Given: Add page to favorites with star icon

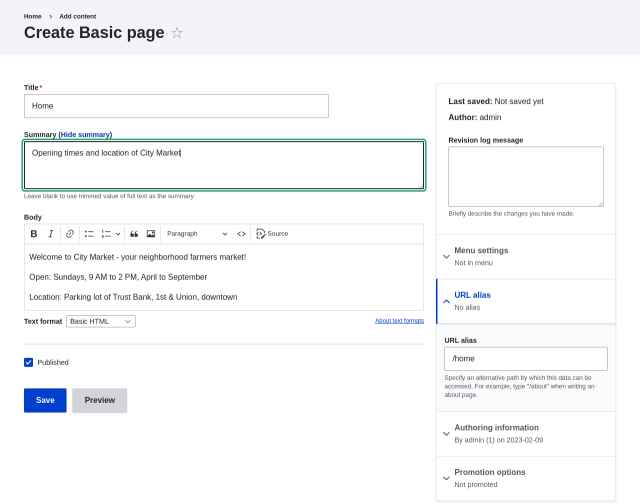Looking at the screenshot, I should 177,33.
